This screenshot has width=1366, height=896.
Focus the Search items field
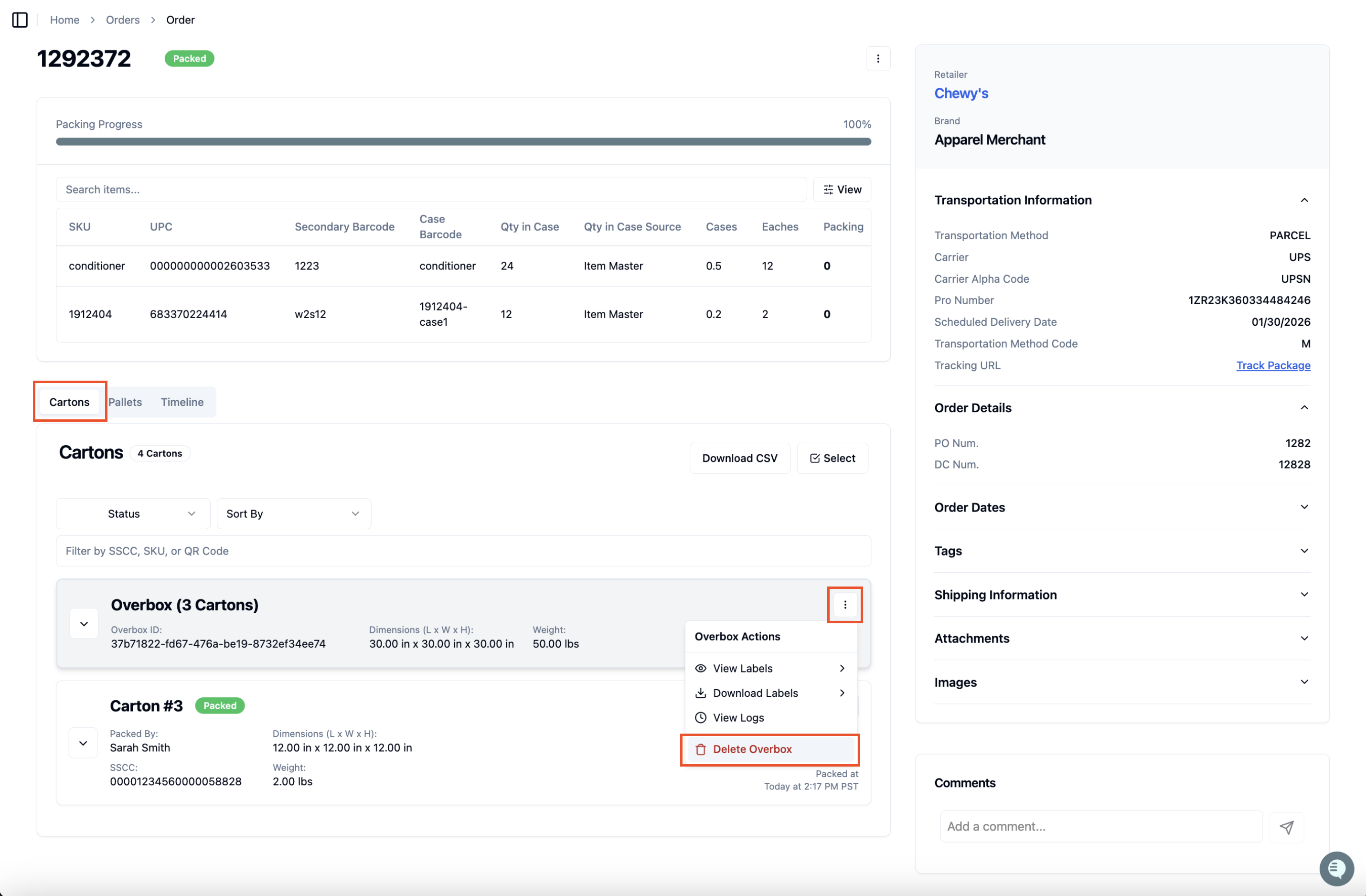pos(430,190)
